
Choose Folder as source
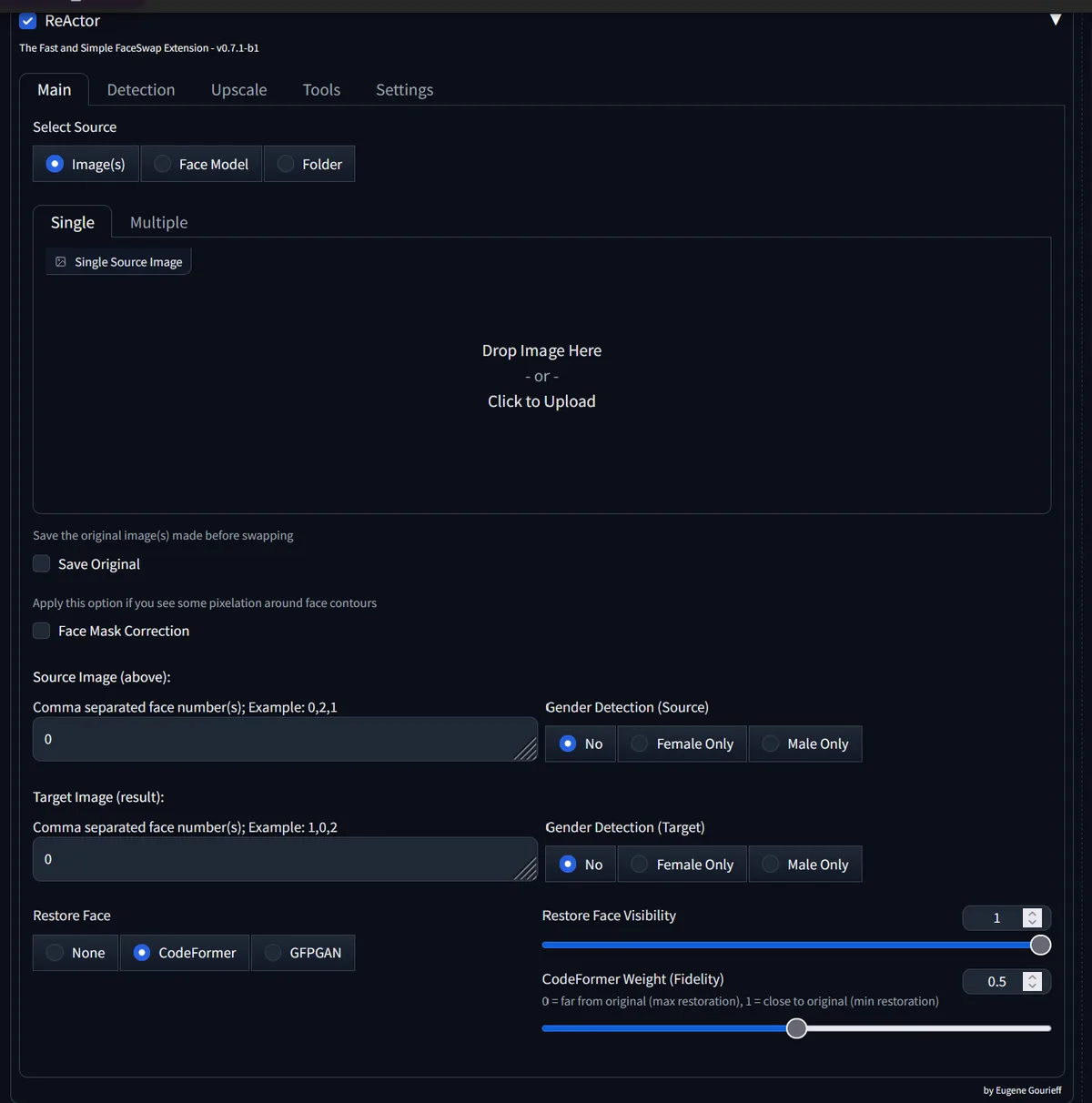pyautogui.click(x=309, y=164)
